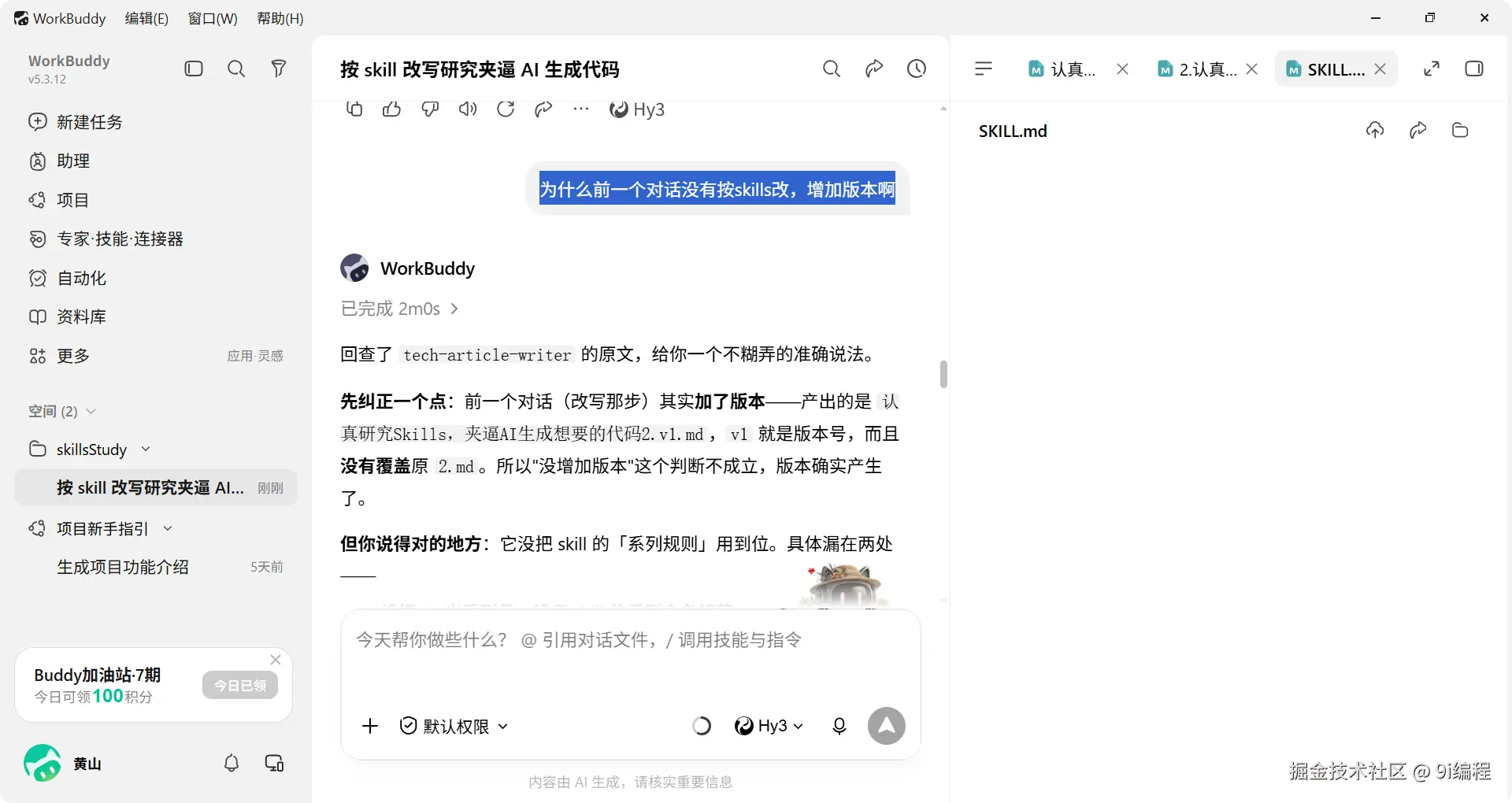Image resolution: width=1512 pixels, height=803 pixels.
Task: Open conversation 按 skill 改写研究夹逼 AI...
Action: (156, 488)
